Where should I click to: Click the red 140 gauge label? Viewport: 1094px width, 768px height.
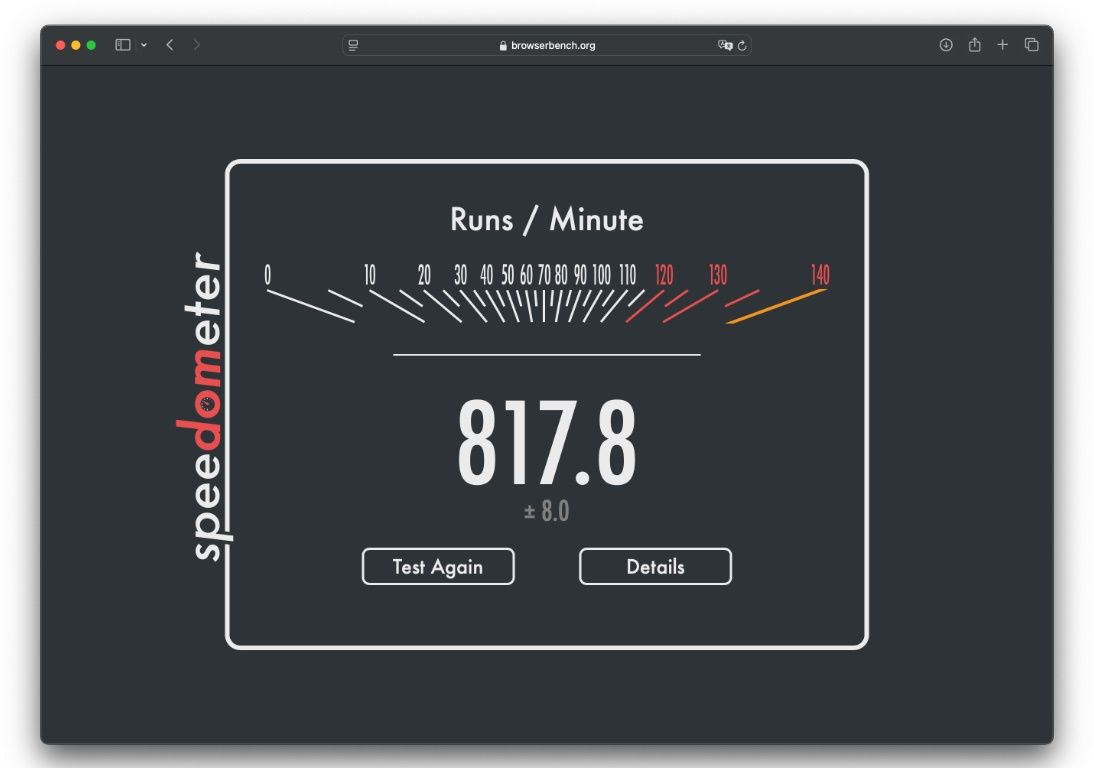820,275
